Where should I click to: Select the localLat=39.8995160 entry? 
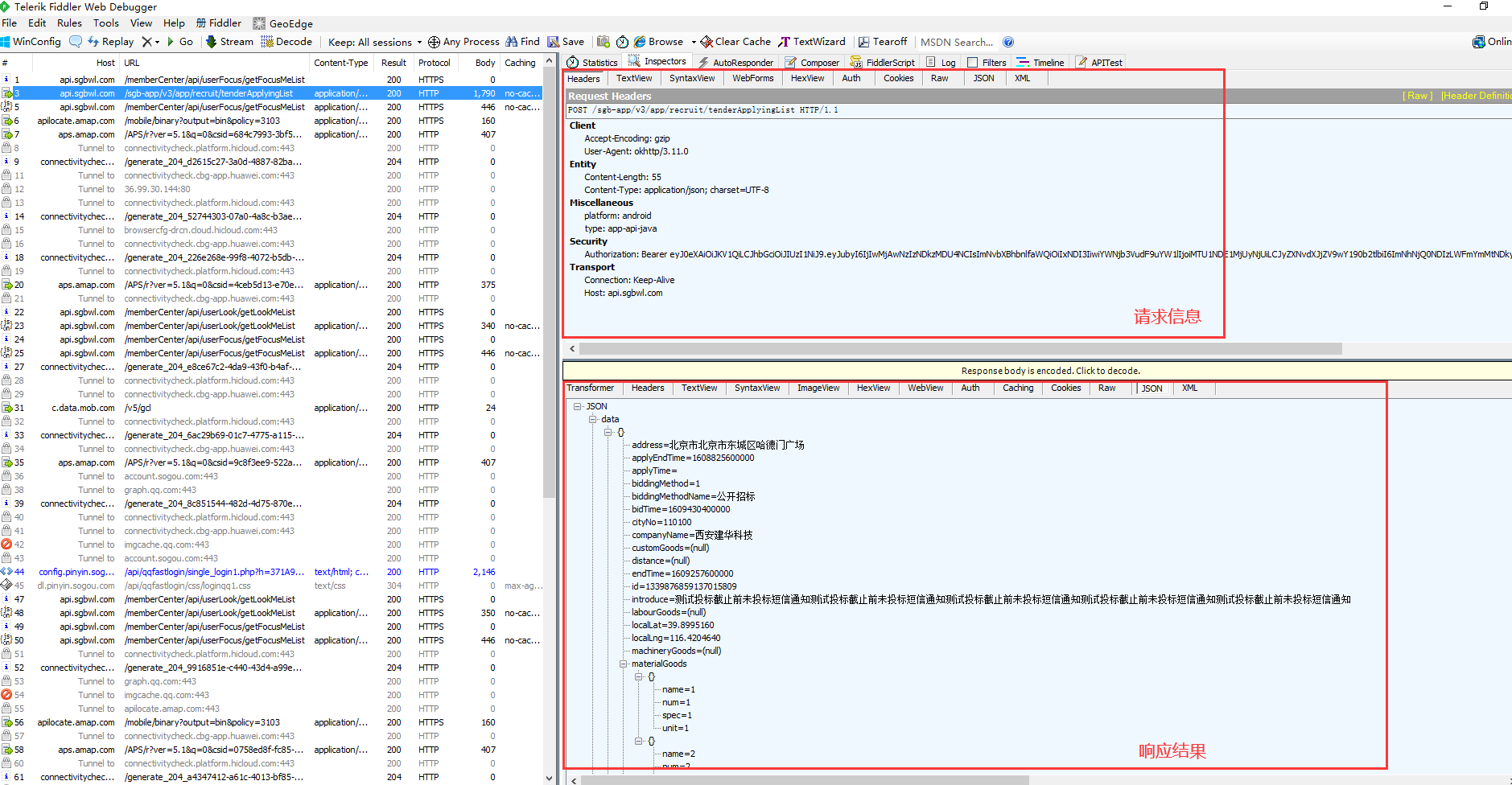pyautogui.click(x=673, y=625)
